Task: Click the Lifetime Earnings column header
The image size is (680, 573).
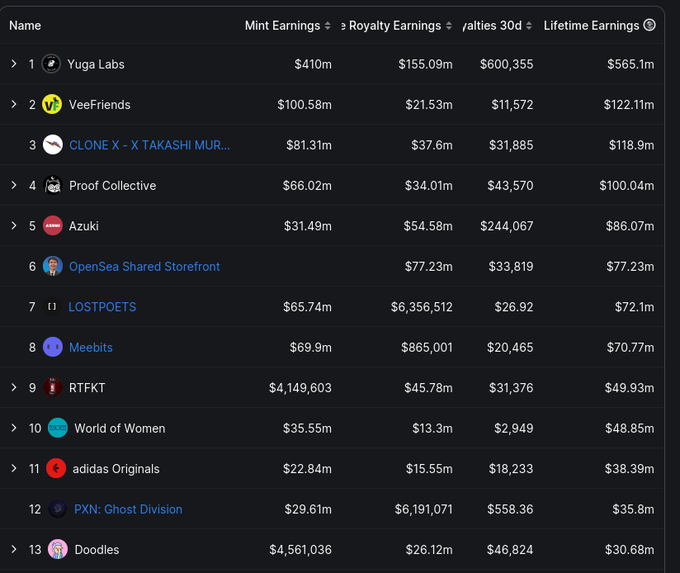Action: 591,26
